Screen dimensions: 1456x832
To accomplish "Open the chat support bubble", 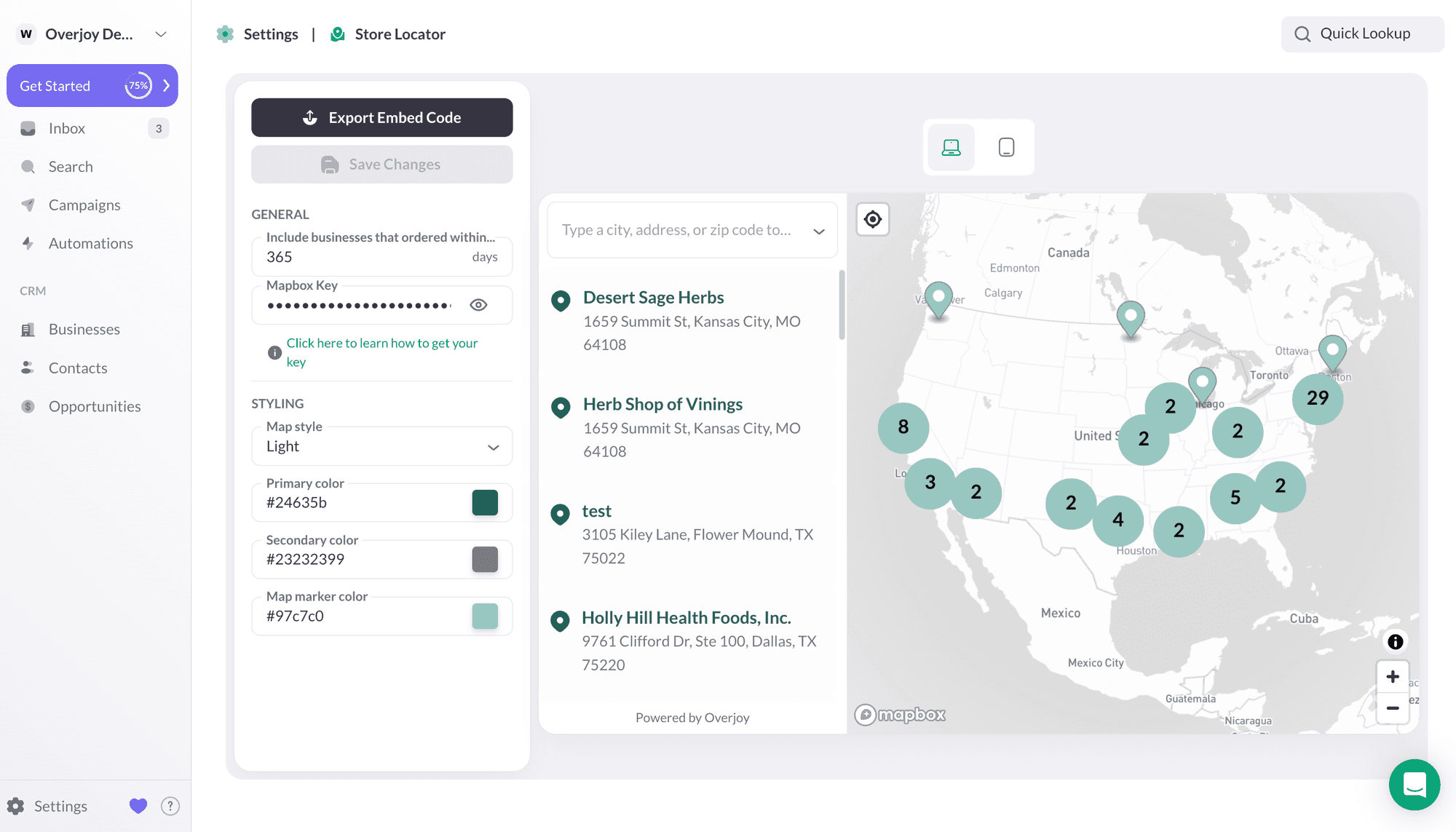I will point(1414,785).
